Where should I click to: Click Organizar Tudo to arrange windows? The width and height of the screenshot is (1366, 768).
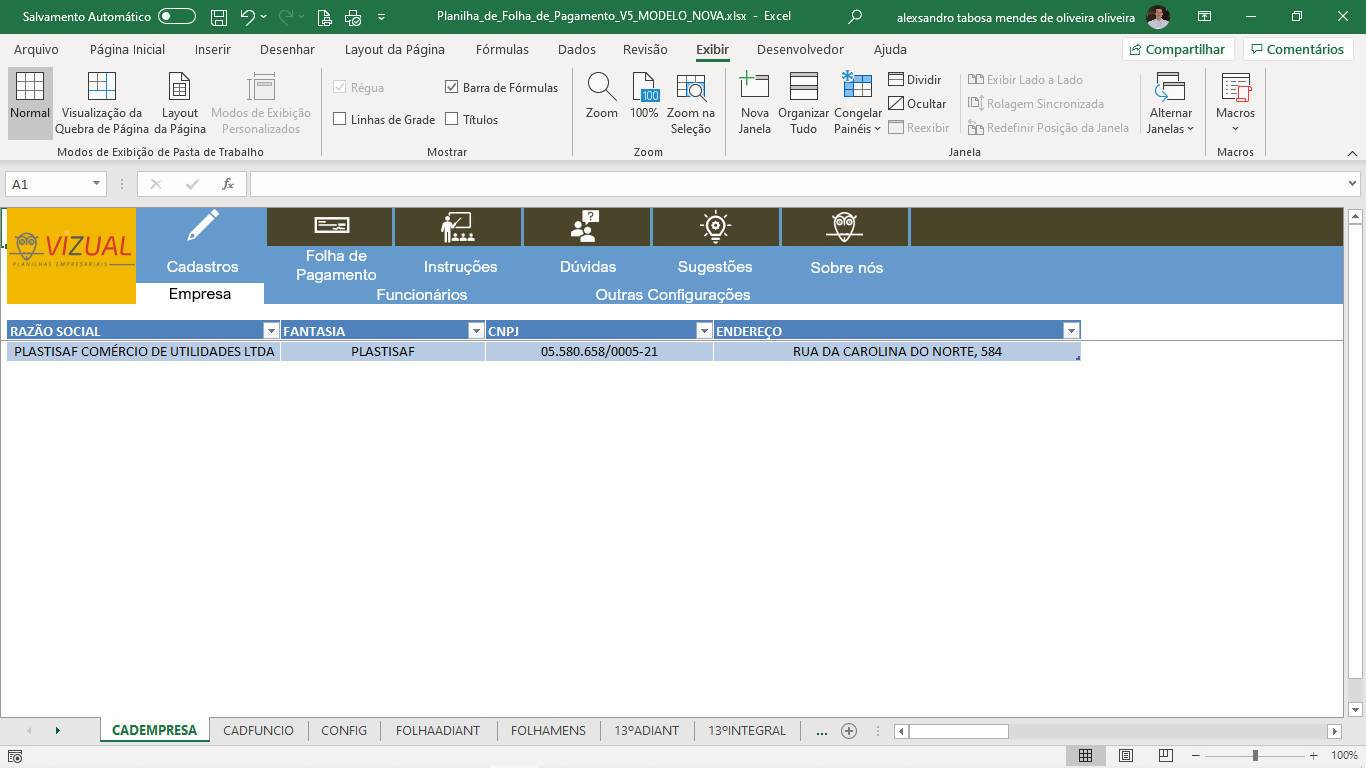coord(803,102)
